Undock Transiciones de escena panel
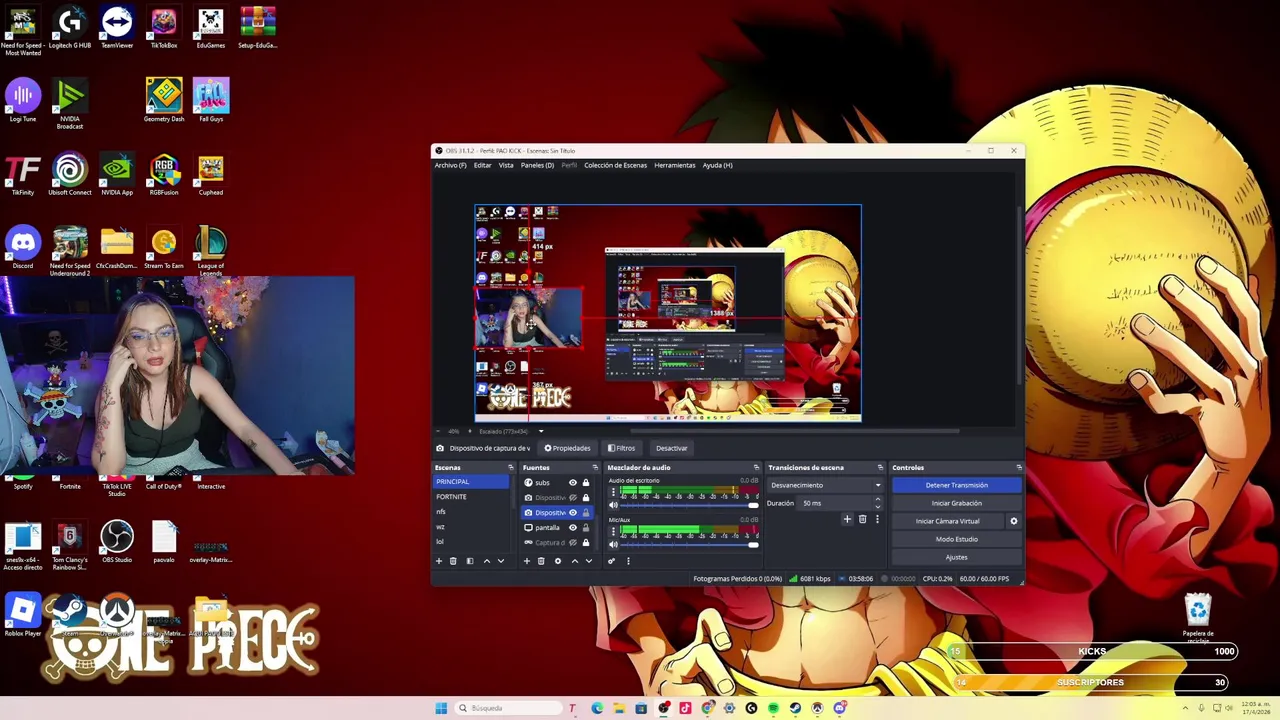The width and height of the screenshot is (1280, 720). click(880, 467)
